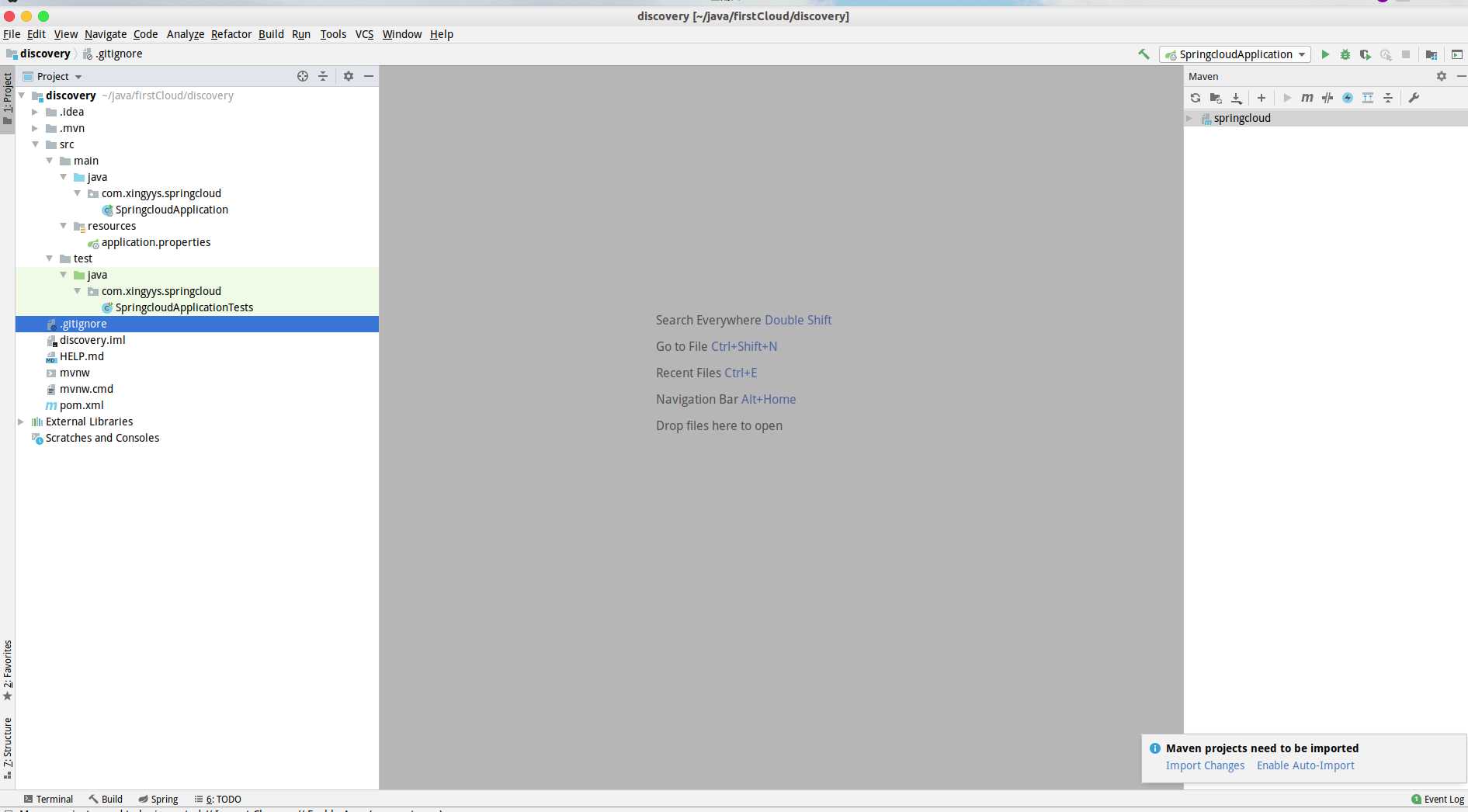Run with coverage using the shield icon
The image size is (1468, 812).
tap(1365, 54)
